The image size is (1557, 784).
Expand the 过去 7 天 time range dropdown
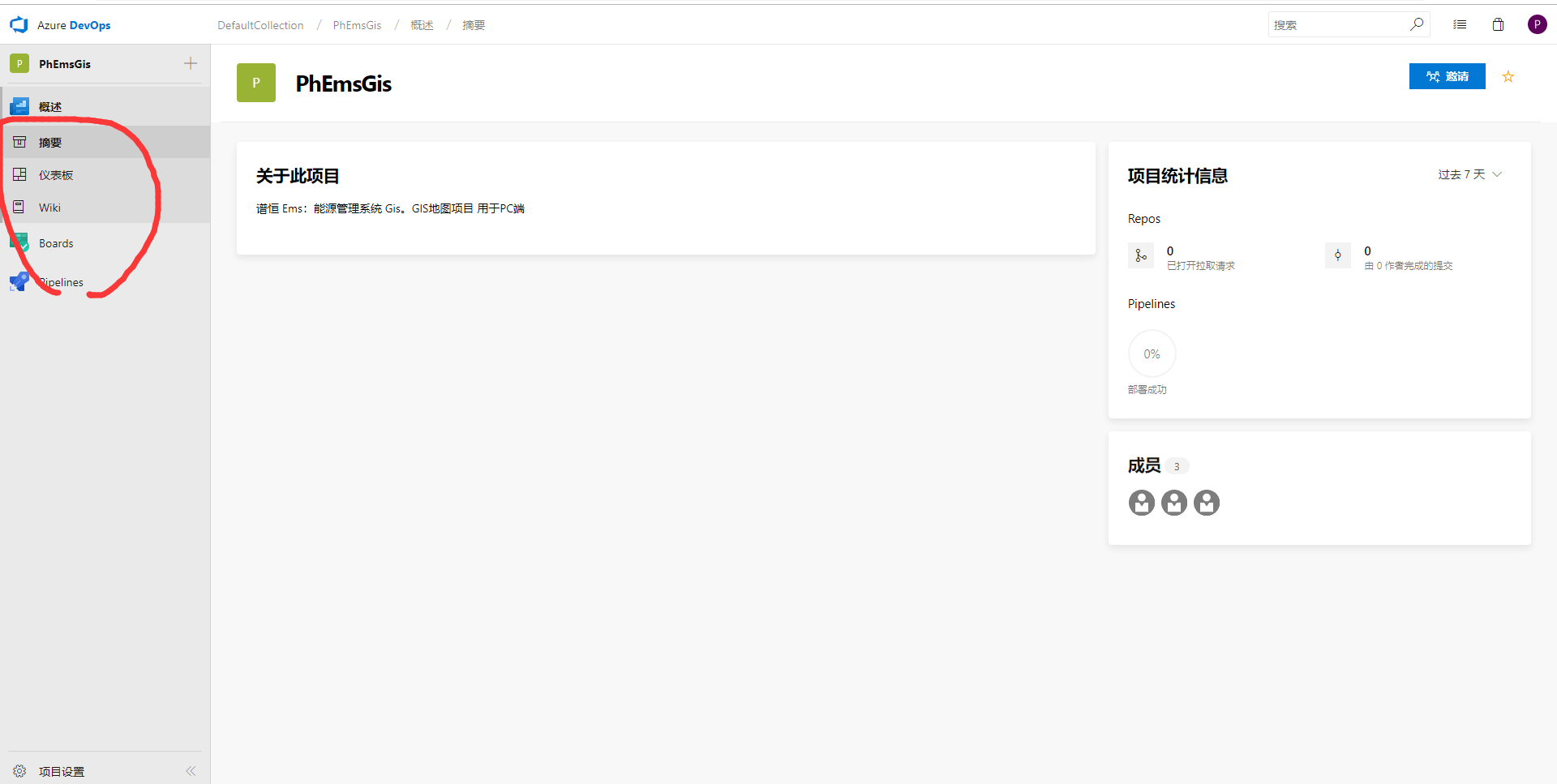(x=1469, y=175)
